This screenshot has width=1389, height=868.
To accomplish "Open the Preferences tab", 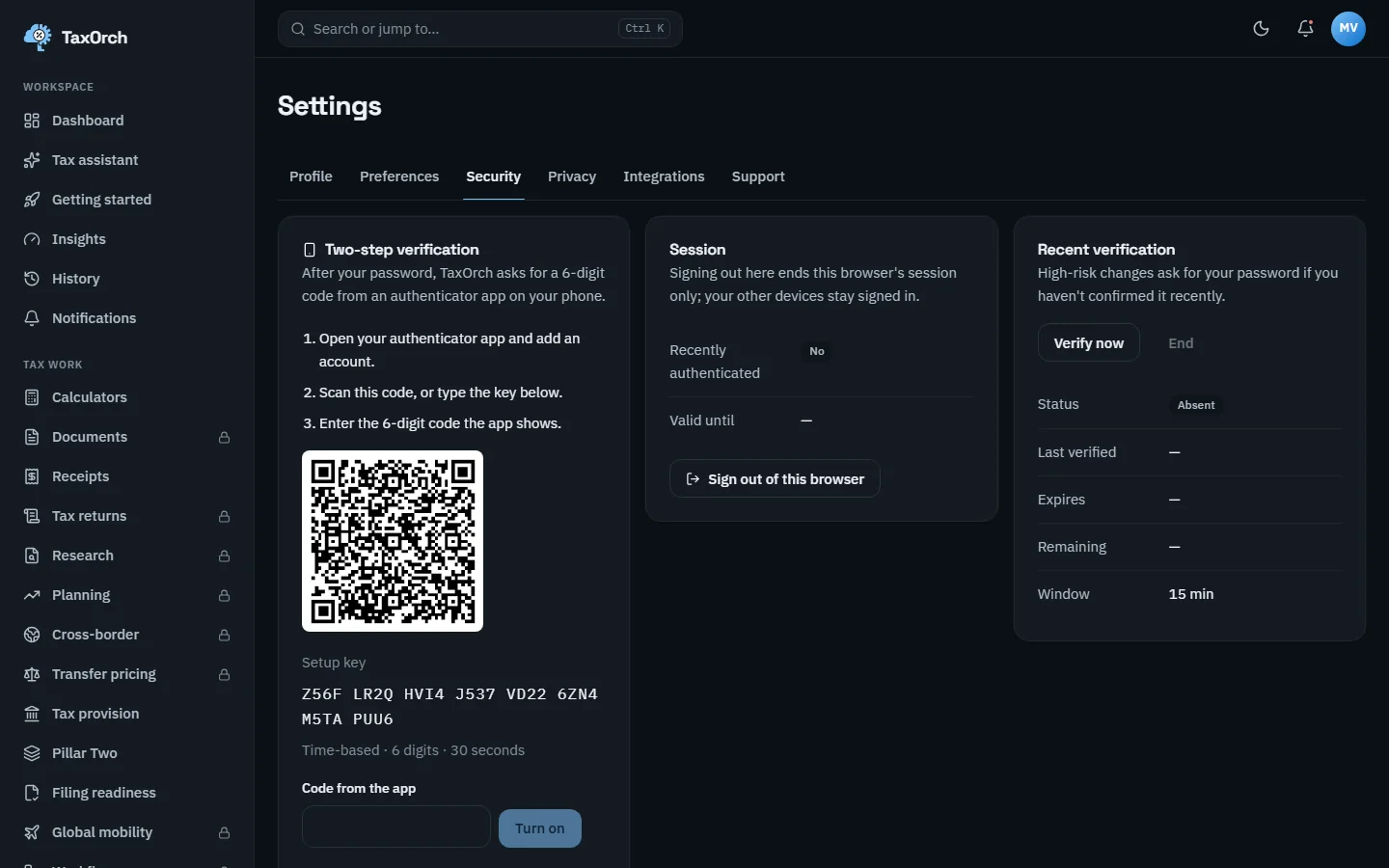I will pyautogui.click(x=399, y=176).
